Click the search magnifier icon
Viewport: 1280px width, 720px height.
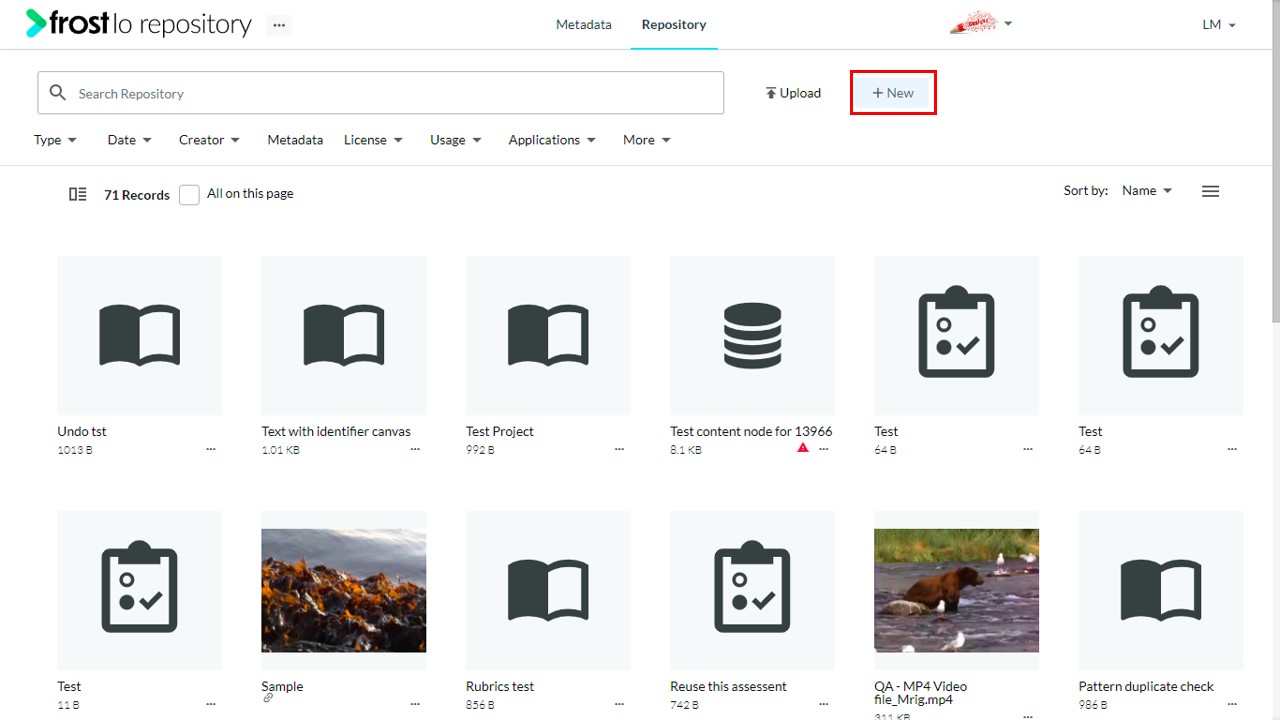click(x=58, y=93)
